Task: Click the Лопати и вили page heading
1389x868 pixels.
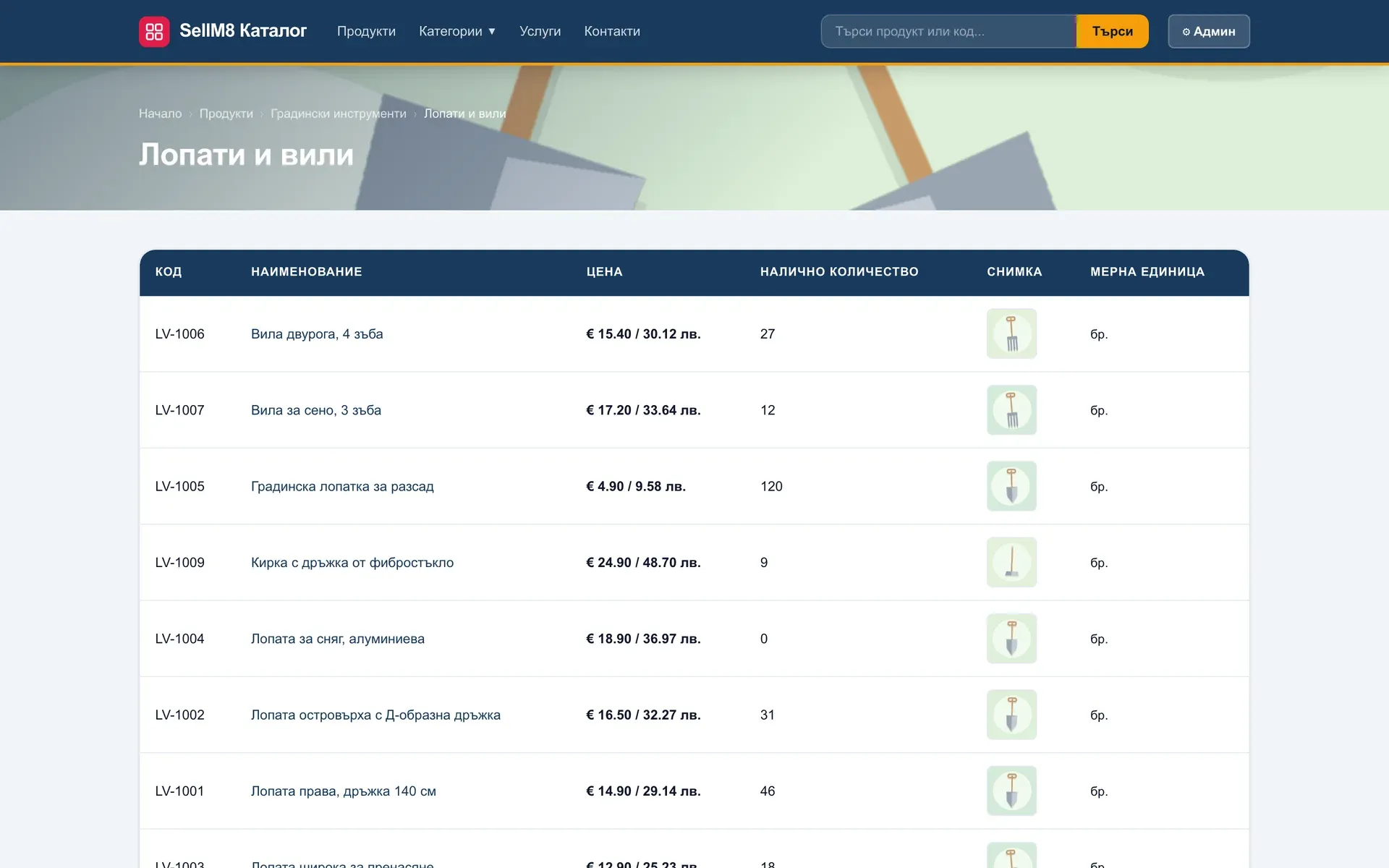Action: (x=247, y=154)
